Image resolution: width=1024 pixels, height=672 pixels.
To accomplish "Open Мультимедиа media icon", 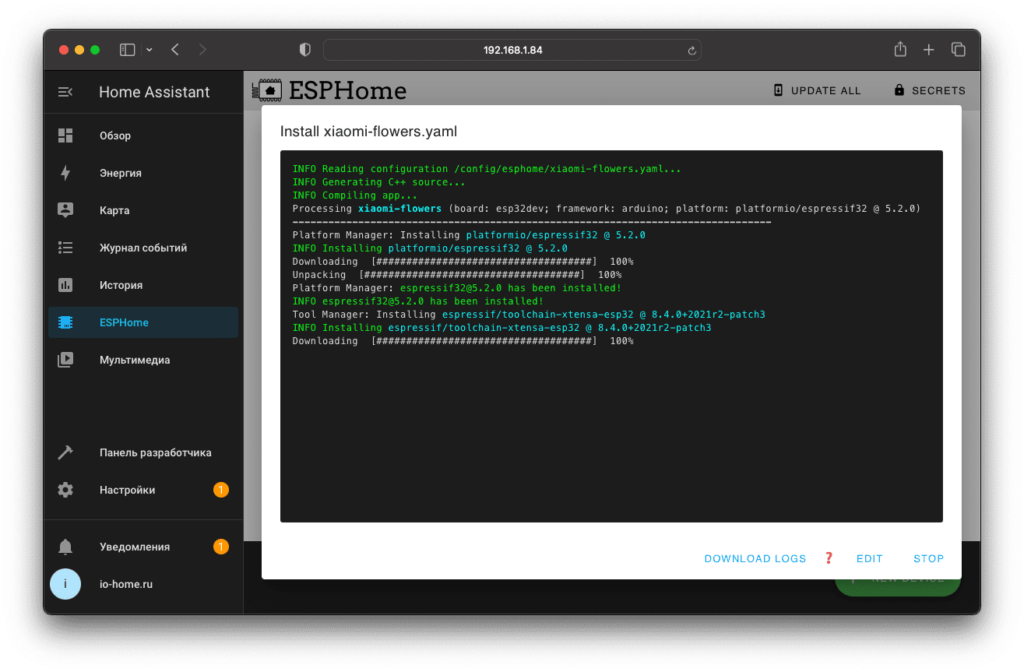I will pyautogui.click(x=65, y=359).
